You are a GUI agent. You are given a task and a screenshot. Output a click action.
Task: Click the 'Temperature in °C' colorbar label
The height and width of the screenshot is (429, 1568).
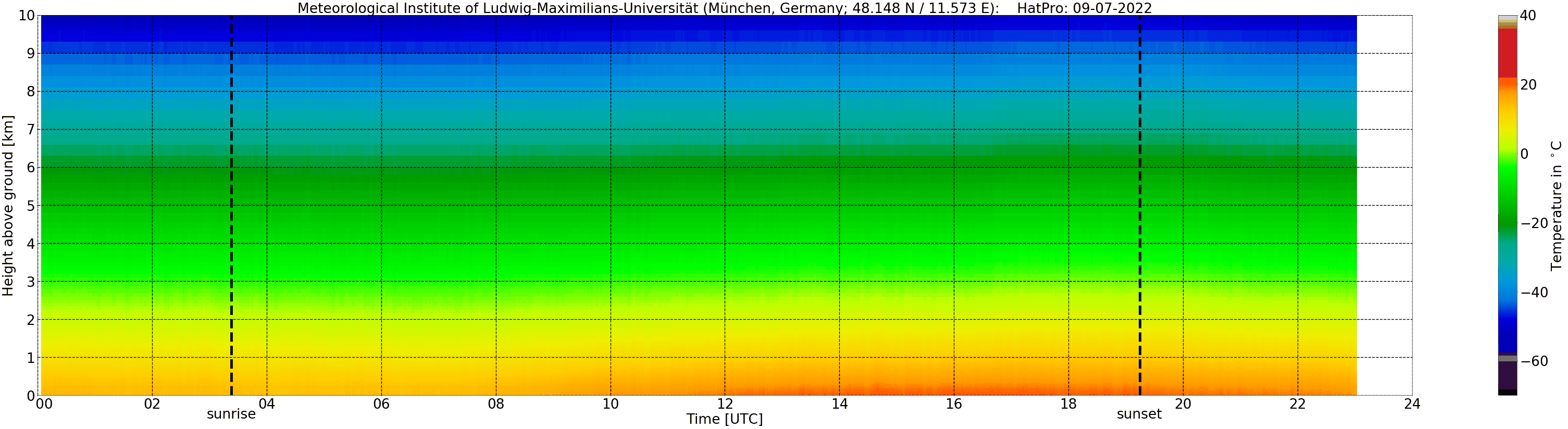pyautogui.click(x=1557, y=206)
